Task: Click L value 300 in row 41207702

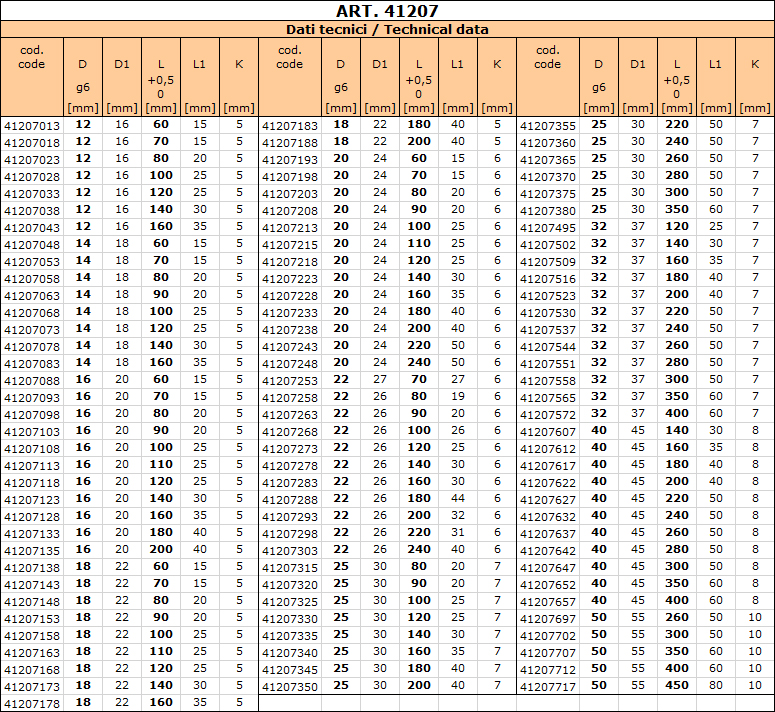Action: (x=677, y=634)
